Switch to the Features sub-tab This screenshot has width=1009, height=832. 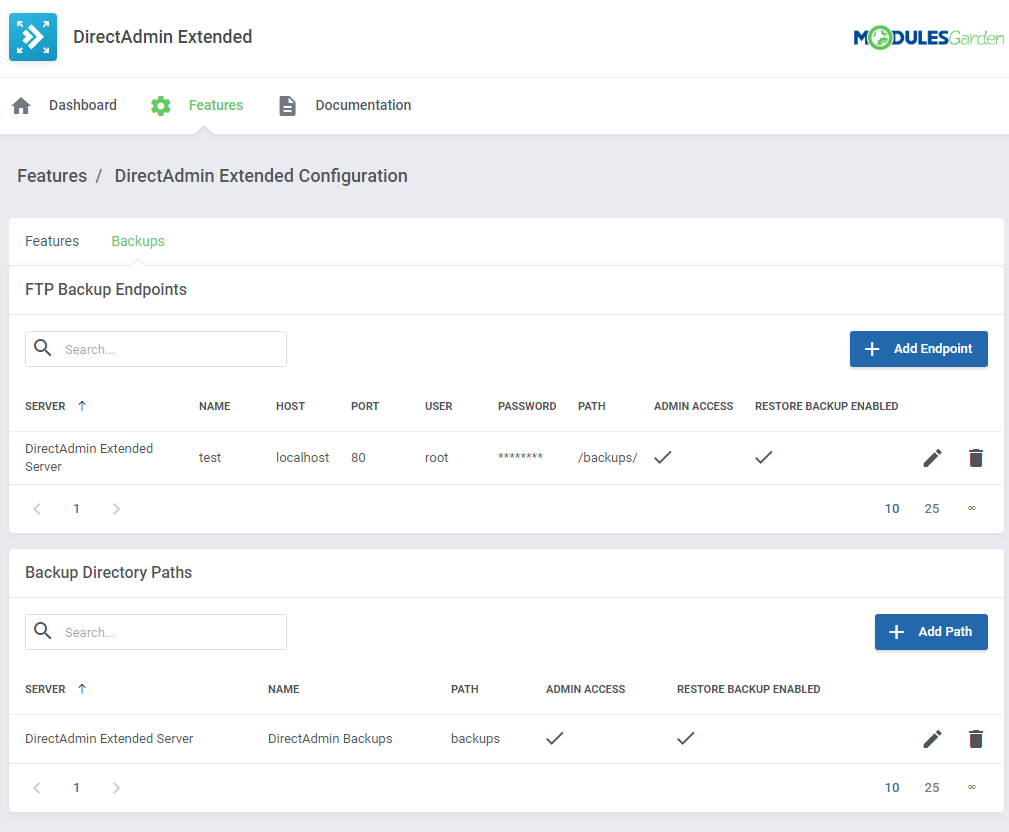pyautogui.click(x=52, y=241)
